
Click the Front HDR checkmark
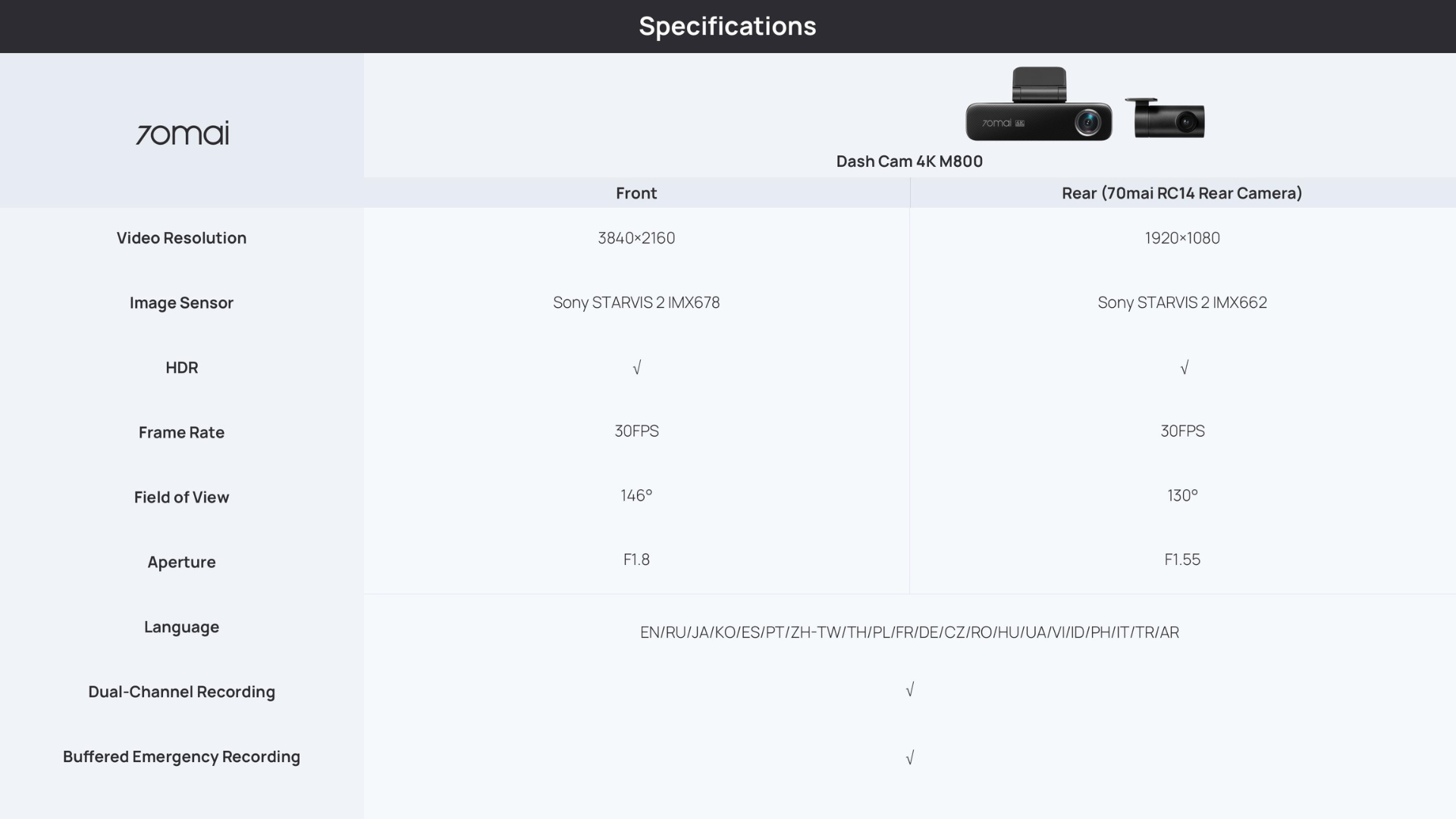coord(636,368)
